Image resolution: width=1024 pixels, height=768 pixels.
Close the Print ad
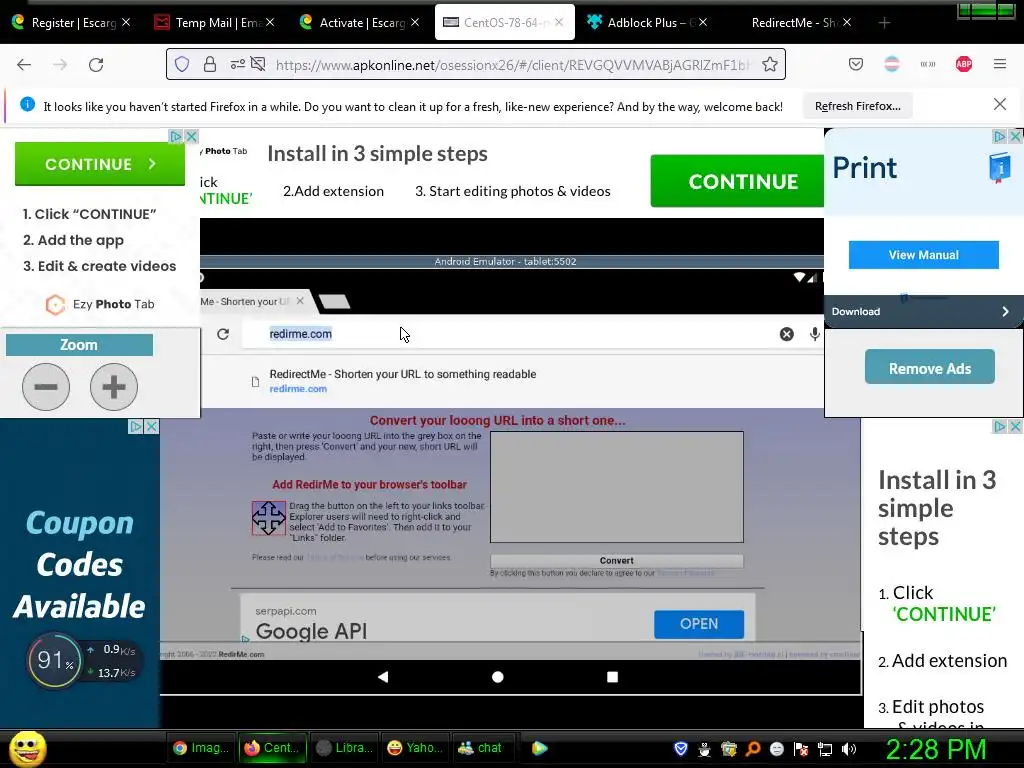(x=1016, y=136)
